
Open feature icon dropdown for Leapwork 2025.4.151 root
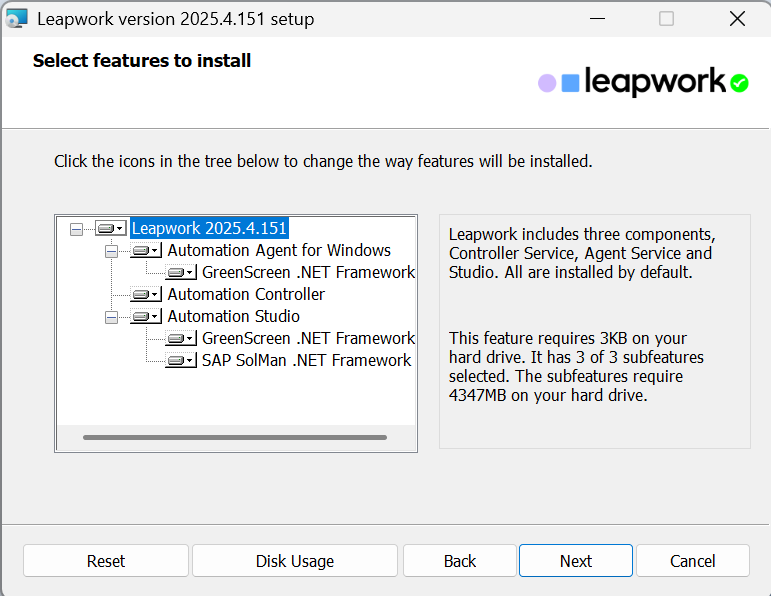[110, 229]
